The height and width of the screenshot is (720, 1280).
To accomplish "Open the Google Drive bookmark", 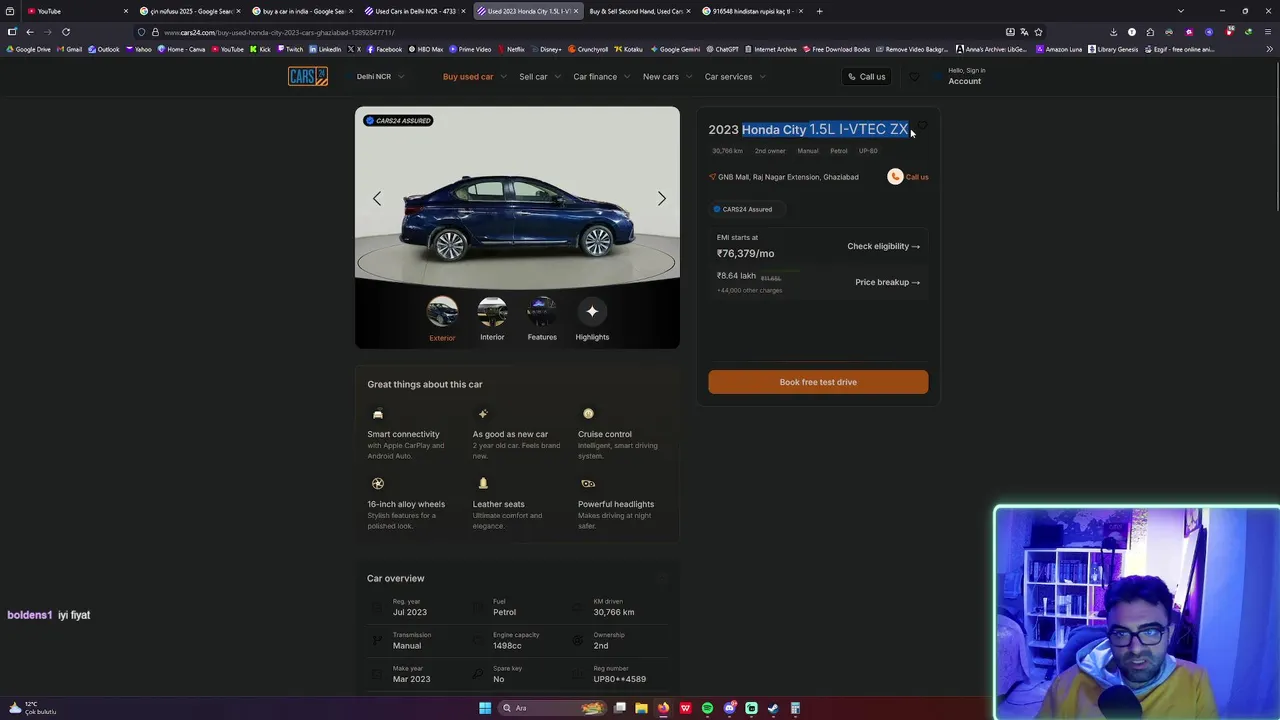I will [x=28, y=49].
